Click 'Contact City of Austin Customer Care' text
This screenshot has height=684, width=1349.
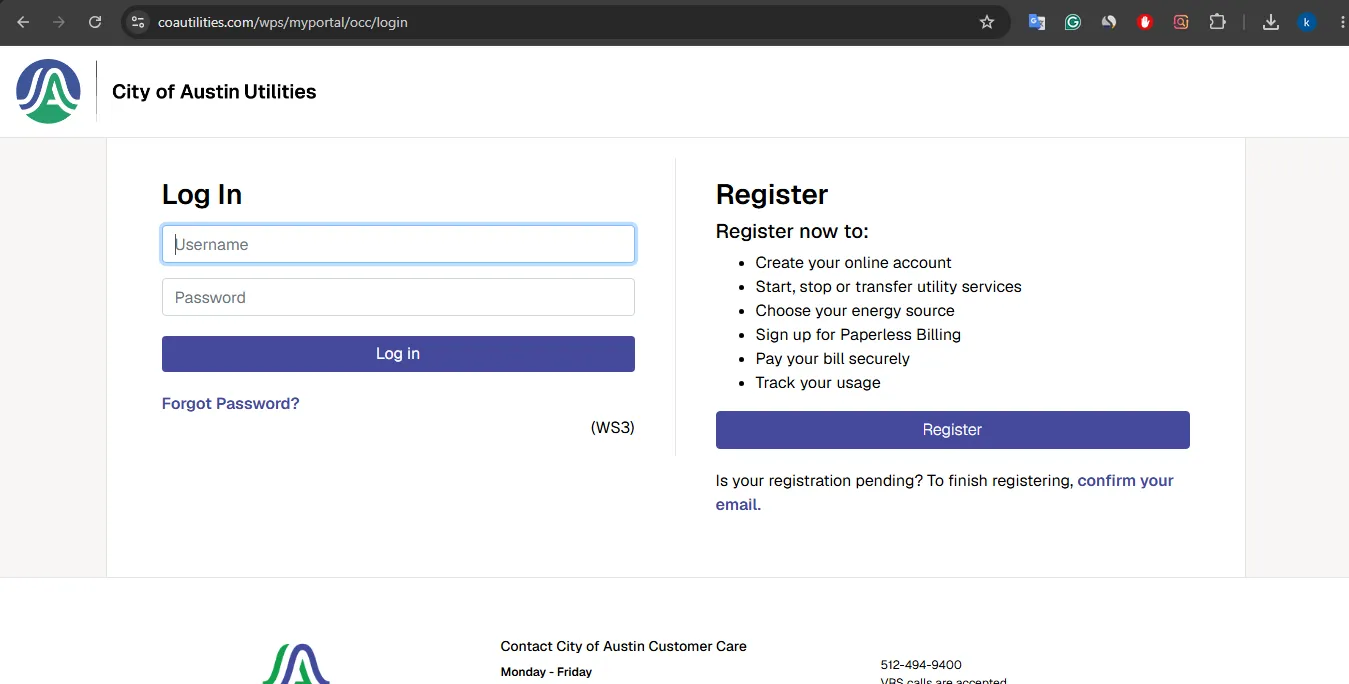pos(624,646)
